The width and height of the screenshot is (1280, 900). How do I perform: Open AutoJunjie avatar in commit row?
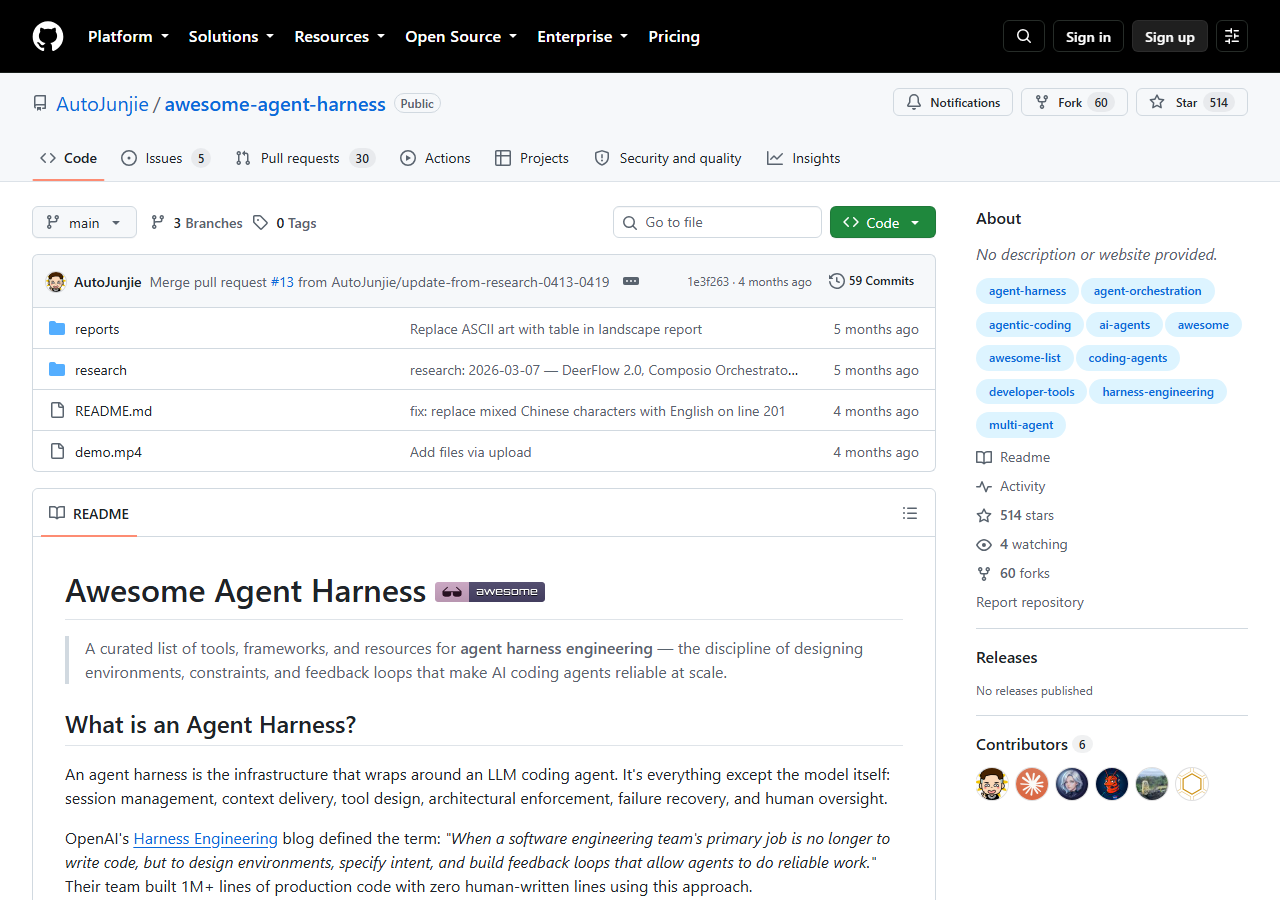point(56,282)
